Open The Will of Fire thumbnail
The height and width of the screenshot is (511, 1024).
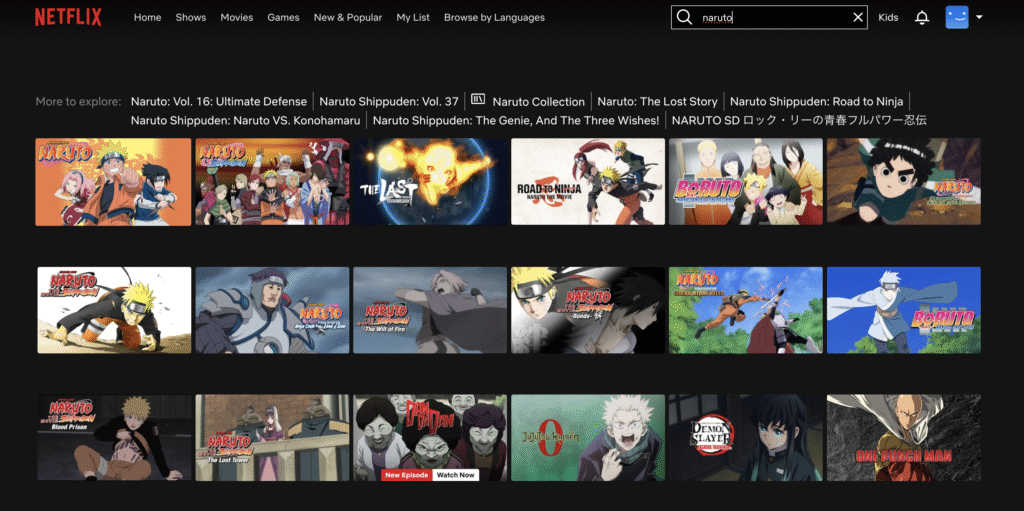coord(430,310)
